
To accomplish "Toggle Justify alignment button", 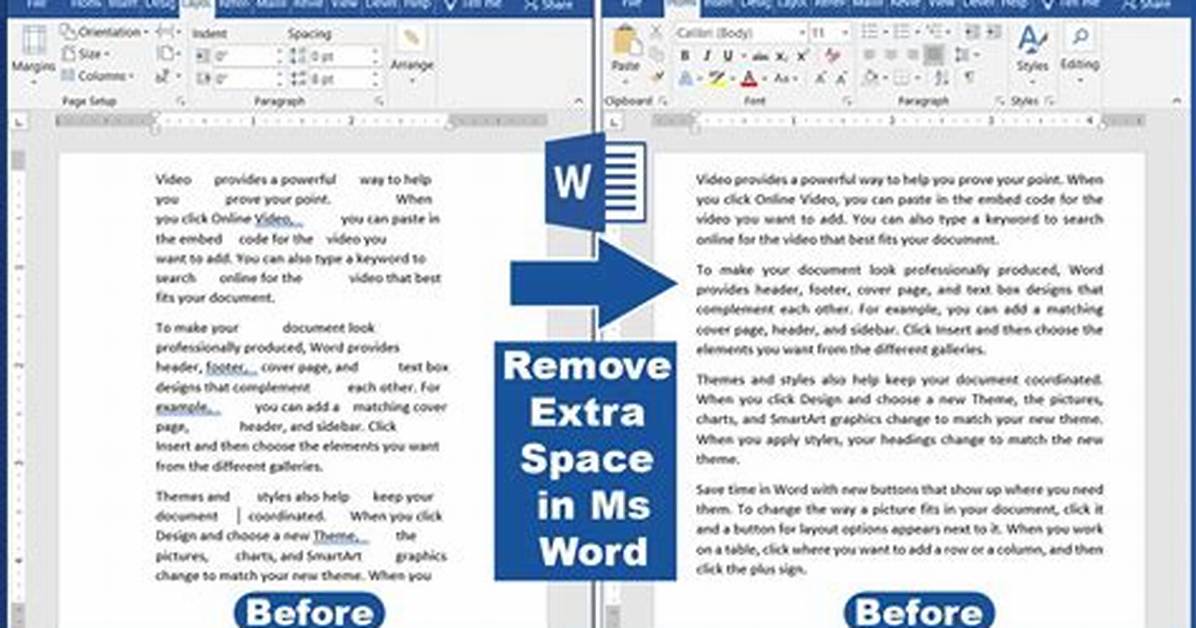I will 934,55.
